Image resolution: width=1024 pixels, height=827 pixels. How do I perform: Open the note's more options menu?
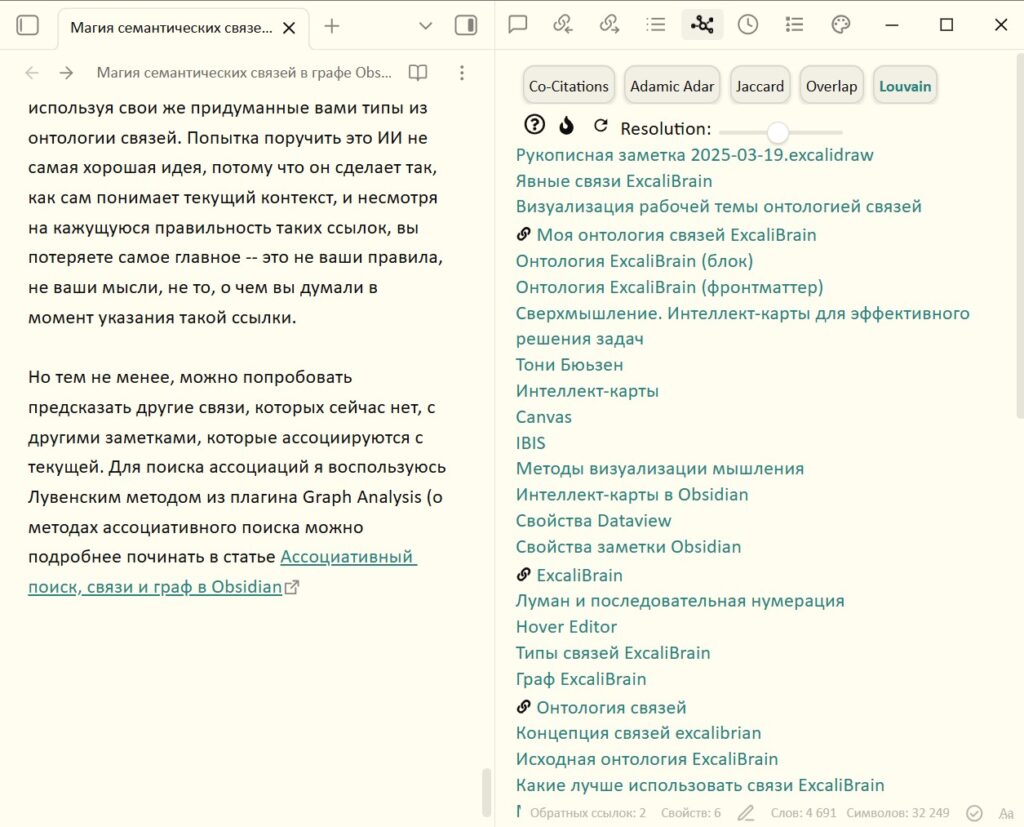pyautogui.click(x=461, y=73)
